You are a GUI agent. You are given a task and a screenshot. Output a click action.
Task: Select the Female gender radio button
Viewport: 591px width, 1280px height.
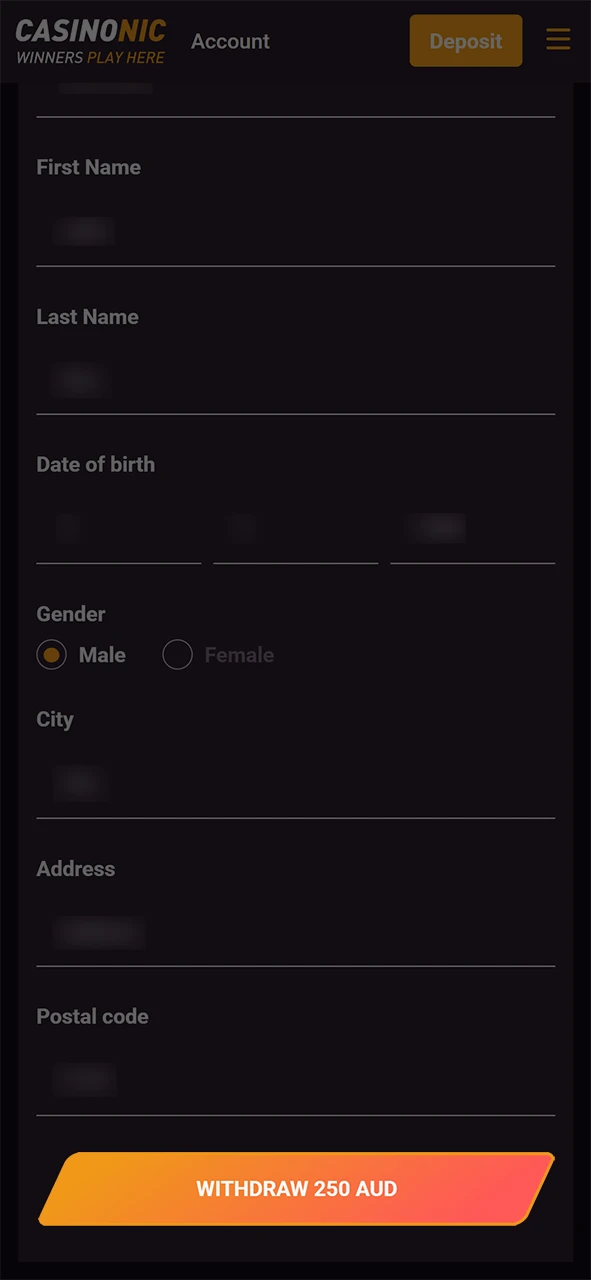point(177,654)
